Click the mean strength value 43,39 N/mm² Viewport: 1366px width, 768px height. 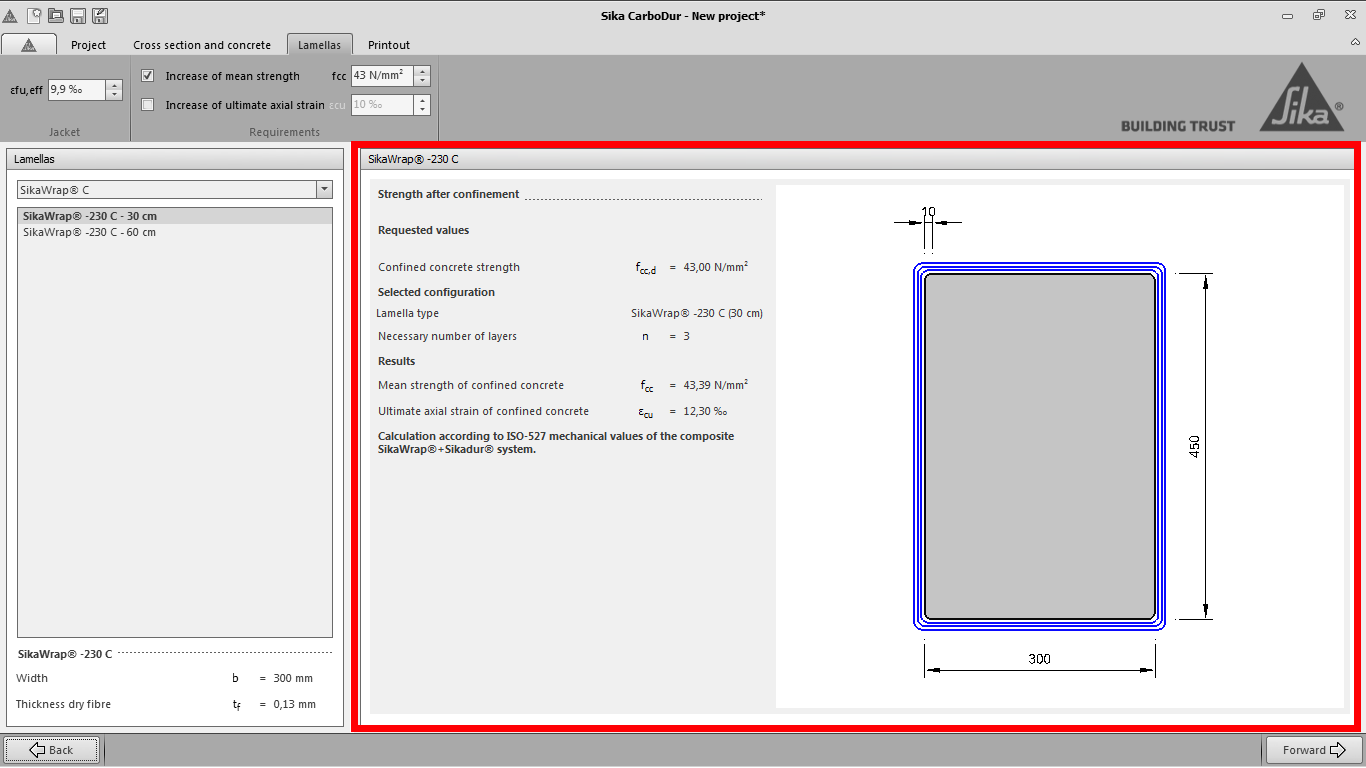(716, 385)
